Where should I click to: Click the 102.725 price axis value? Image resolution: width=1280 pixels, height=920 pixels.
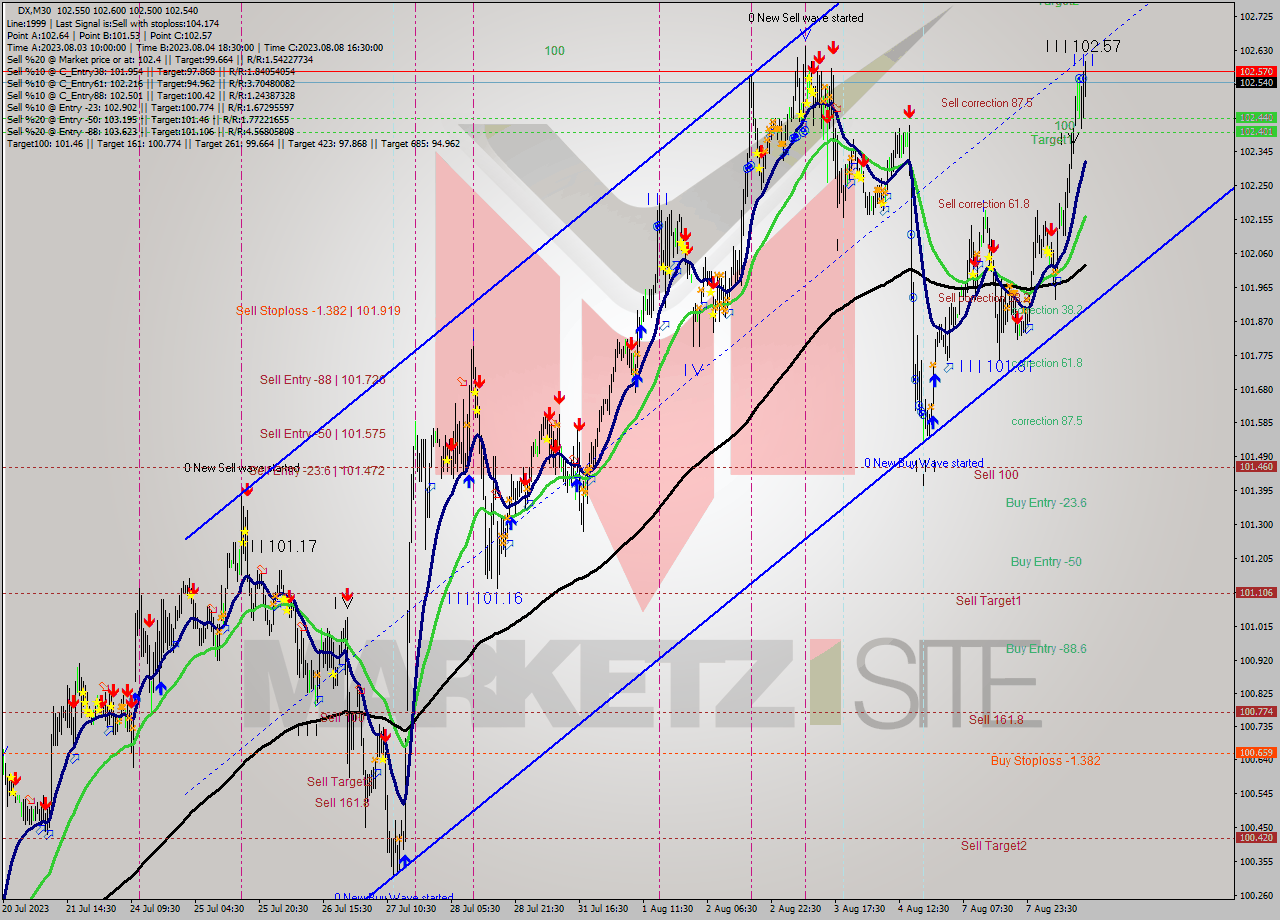(1256, 17)
